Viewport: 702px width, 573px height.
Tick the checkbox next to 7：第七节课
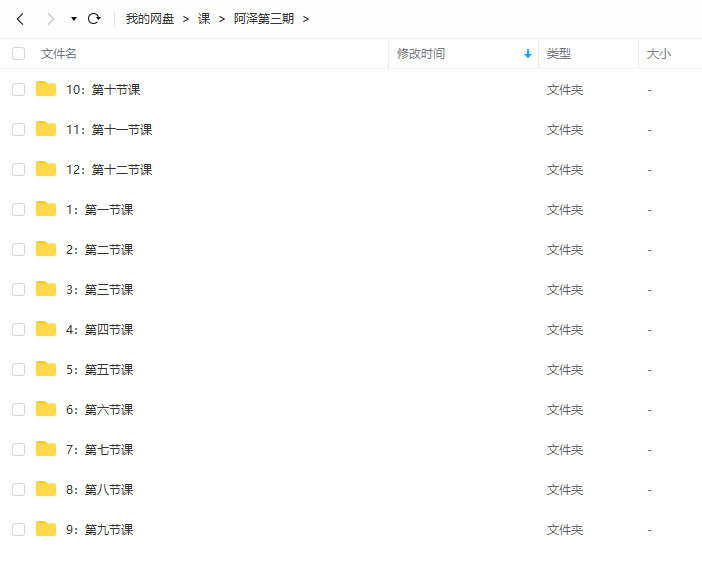pos(18,449)
